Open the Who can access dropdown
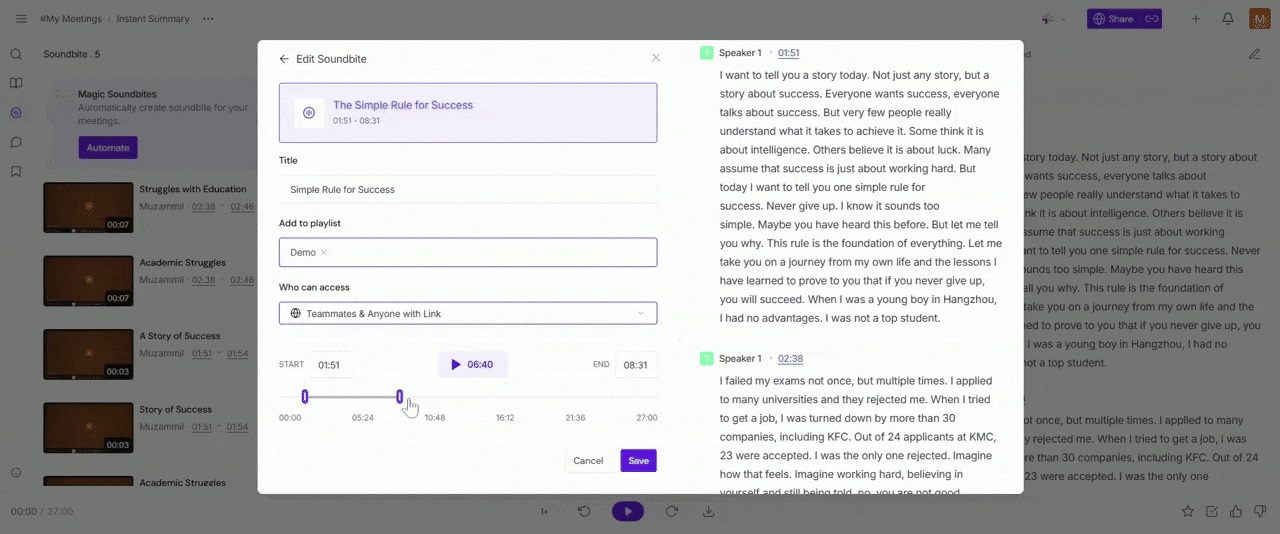The width and height of the screenshot is (1280, 534). point(468,313)
